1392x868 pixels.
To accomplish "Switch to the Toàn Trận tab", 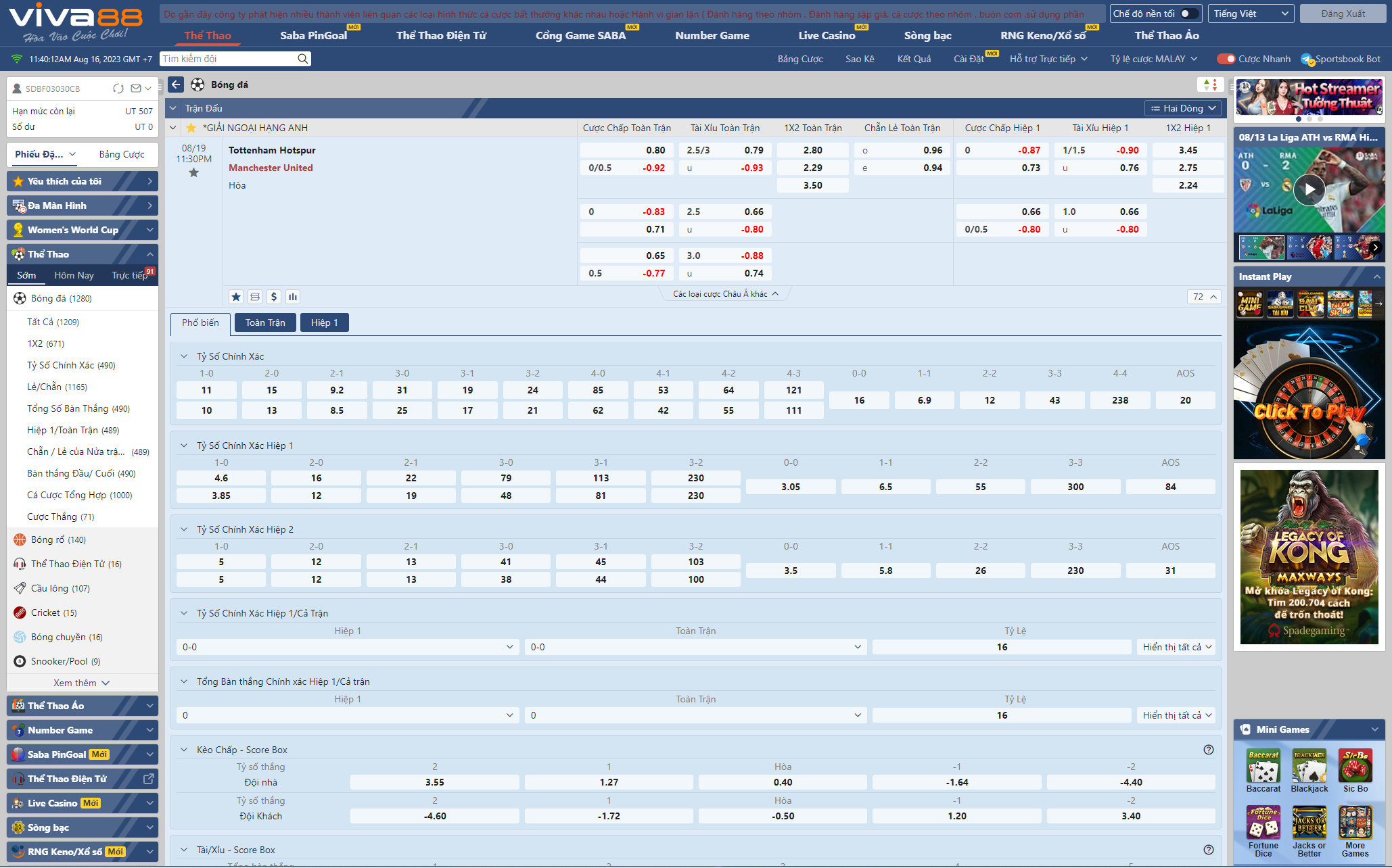I will (265, 322).
